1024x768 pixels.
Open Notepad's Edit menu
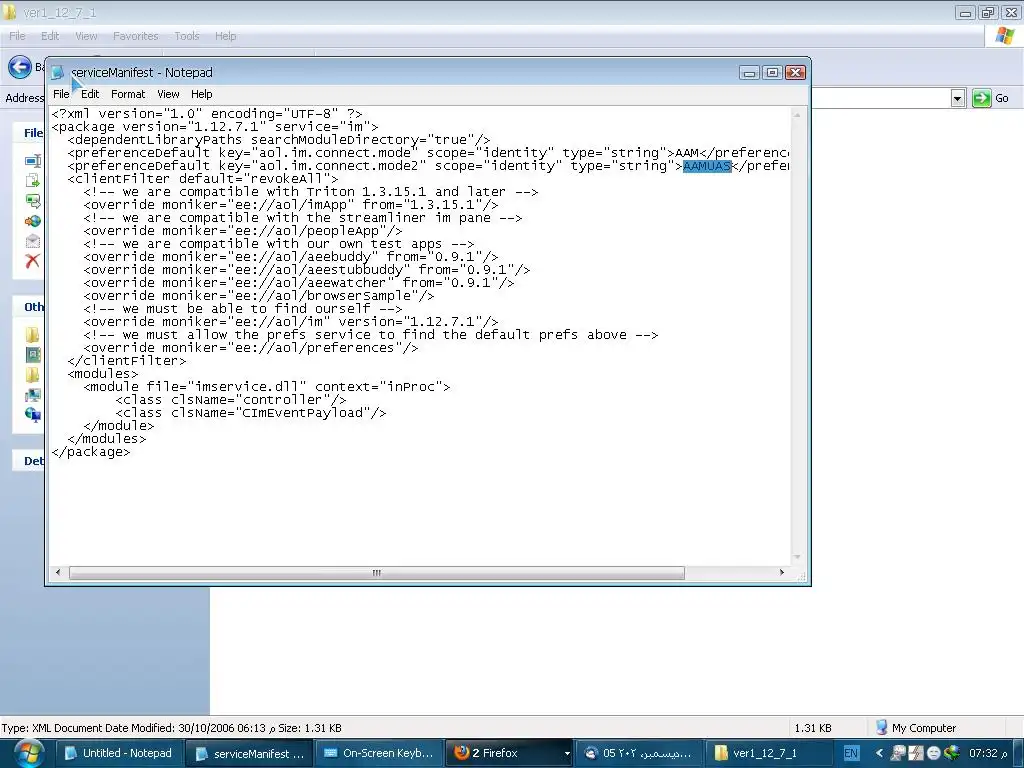coord(90,94)
